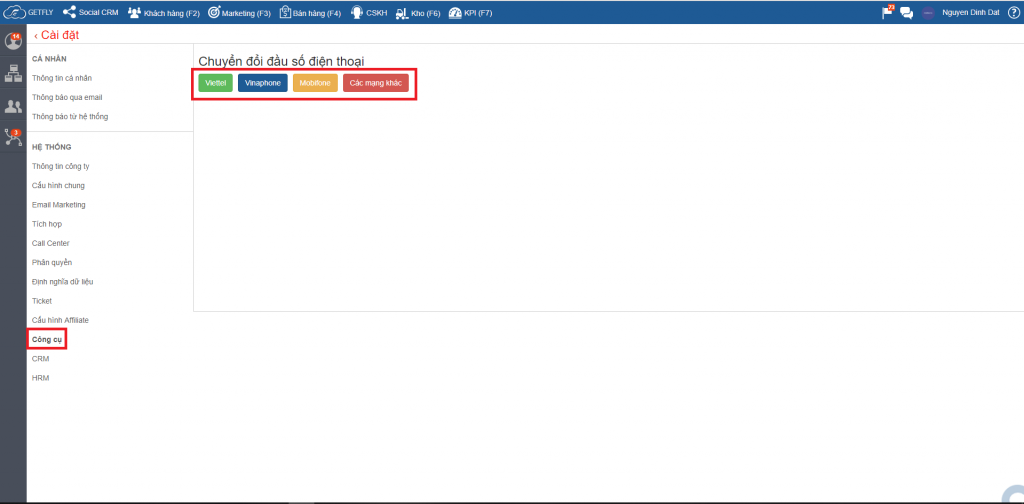
Task: Select Công cụ in the settings list
Action: tap(46, 339)
